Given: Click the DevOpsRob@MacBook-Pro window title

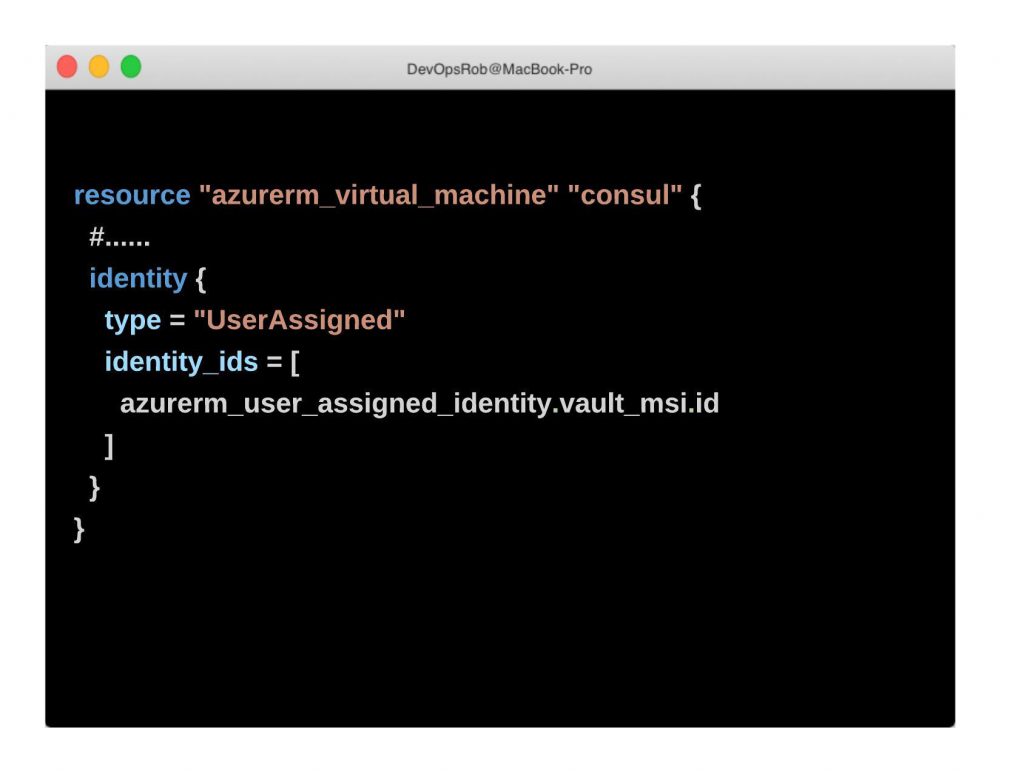Looking at the screenshot, I should [x=500, y=69].
